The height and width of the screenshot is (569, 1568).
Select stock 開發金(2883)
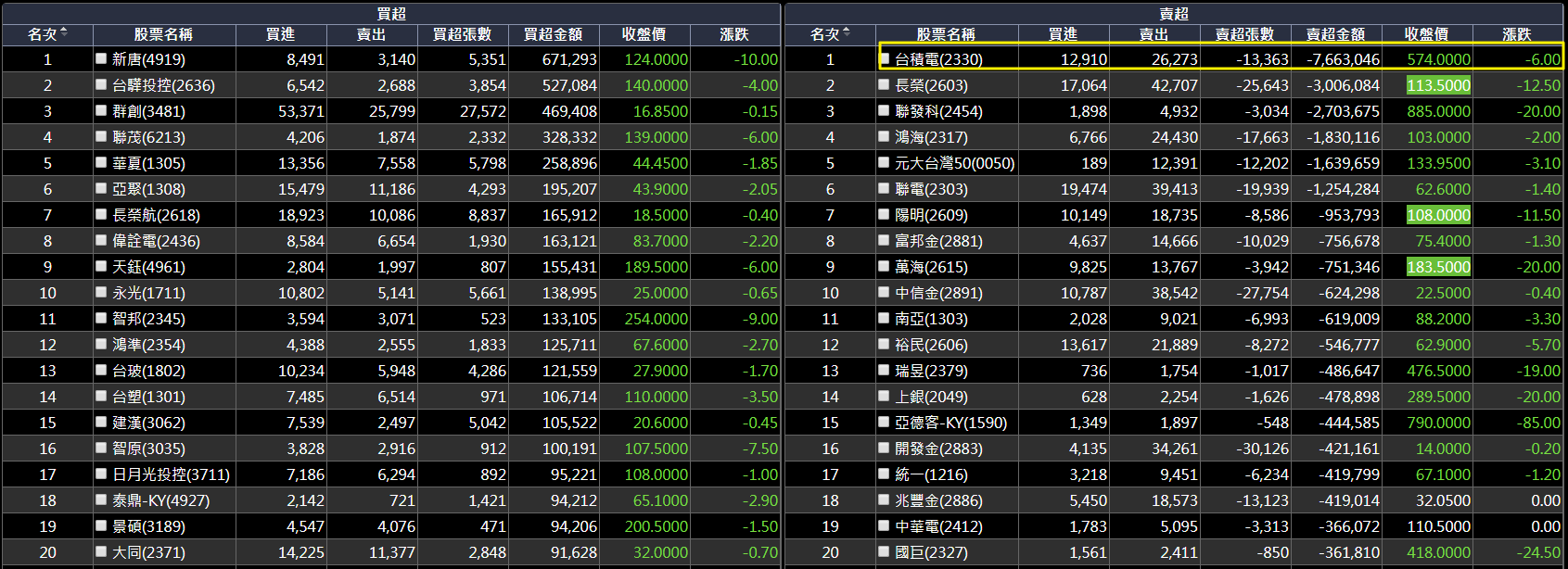[938, 449]
